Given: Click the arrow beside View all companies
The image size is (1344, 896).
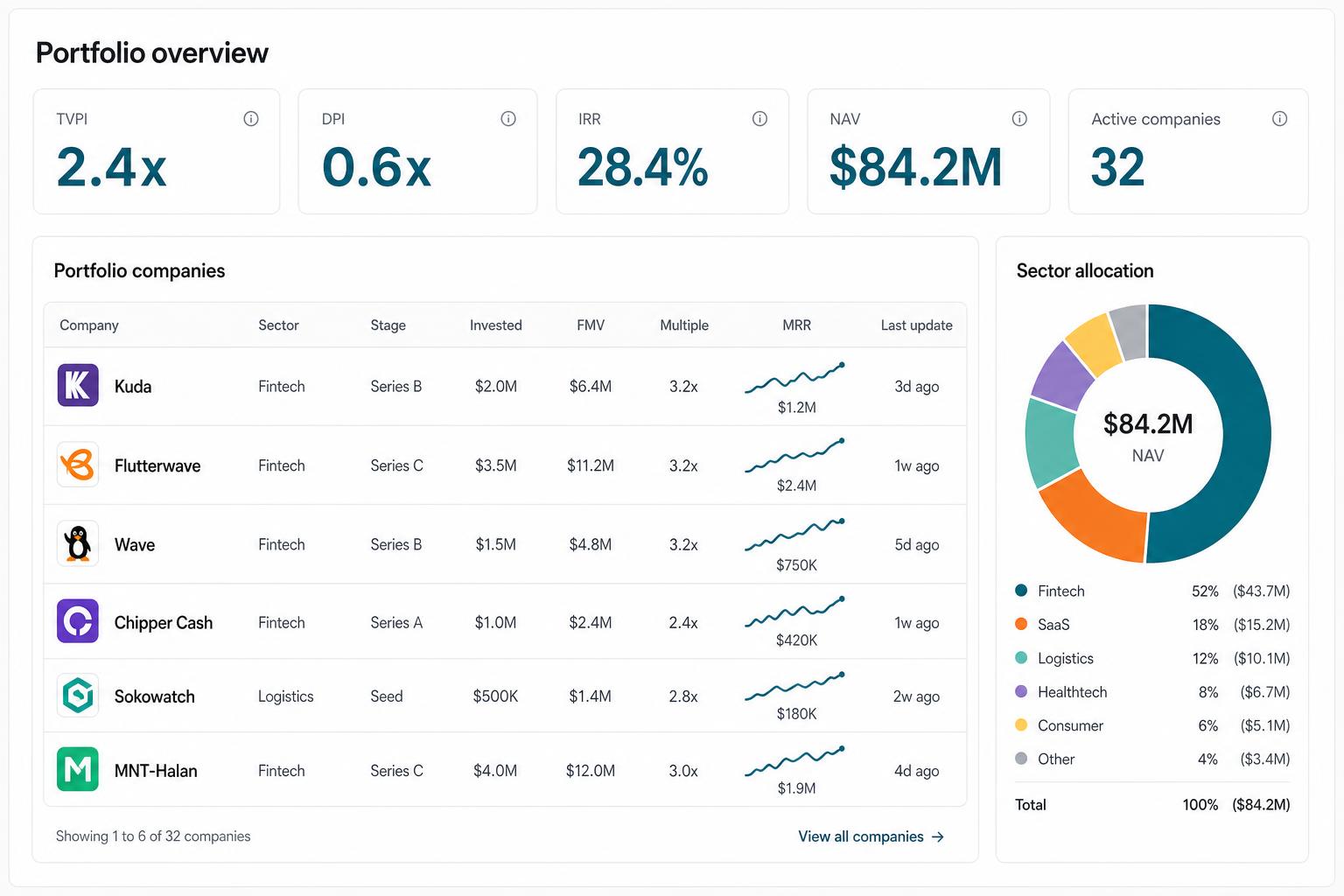Looking at the screenshot, I should tap(938, 836).
